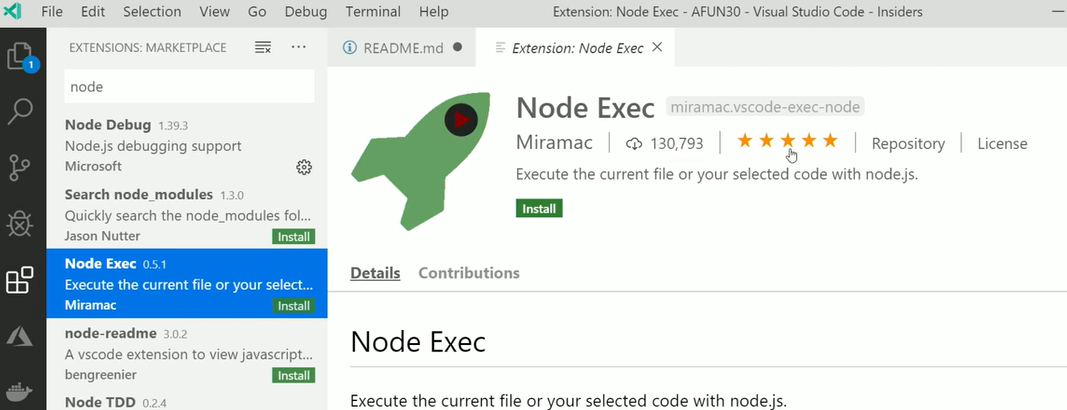The height and width of the screenshot is (410, 1067).
Task: Click the bengreenier publisher name
Action: coord(101,375)
